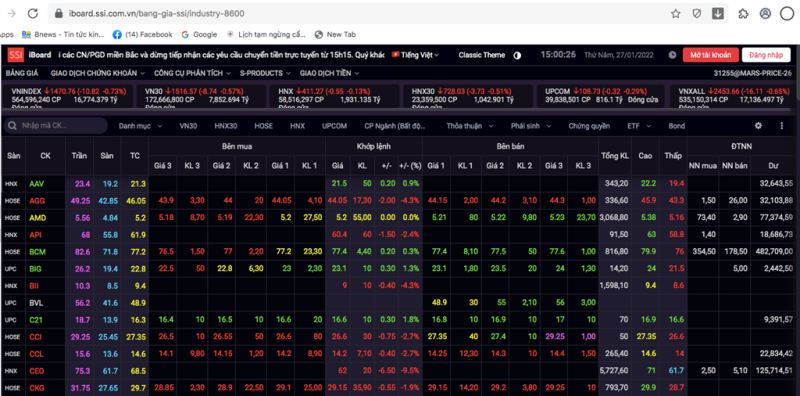
Task: Open the BẢNG GIÁ menu
Action: pos(22,73)
